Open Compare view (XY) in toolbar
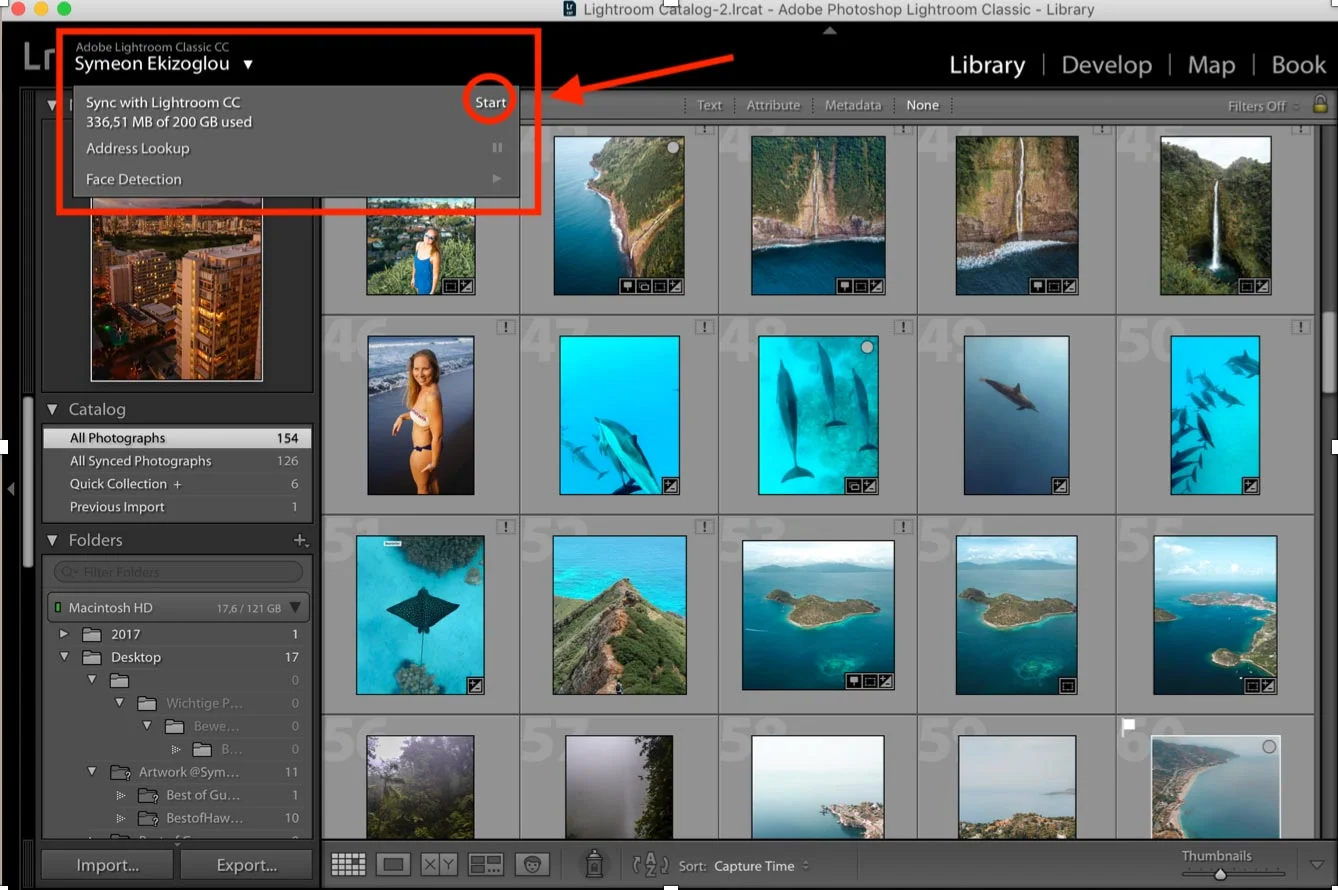 pos(439,864)
